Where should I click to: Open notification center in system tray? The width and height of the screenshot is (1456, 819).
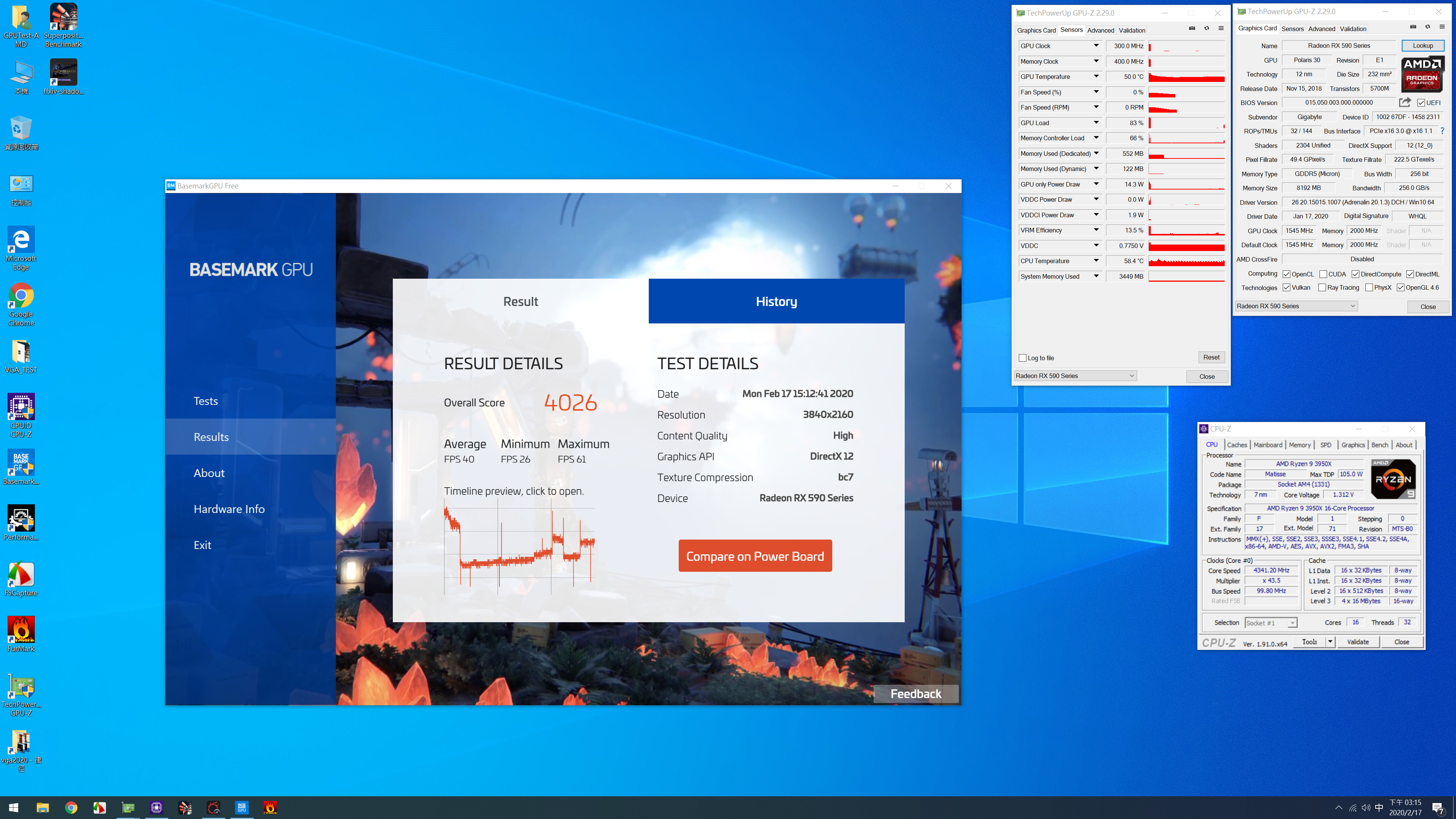click(x=1438, y=808)
